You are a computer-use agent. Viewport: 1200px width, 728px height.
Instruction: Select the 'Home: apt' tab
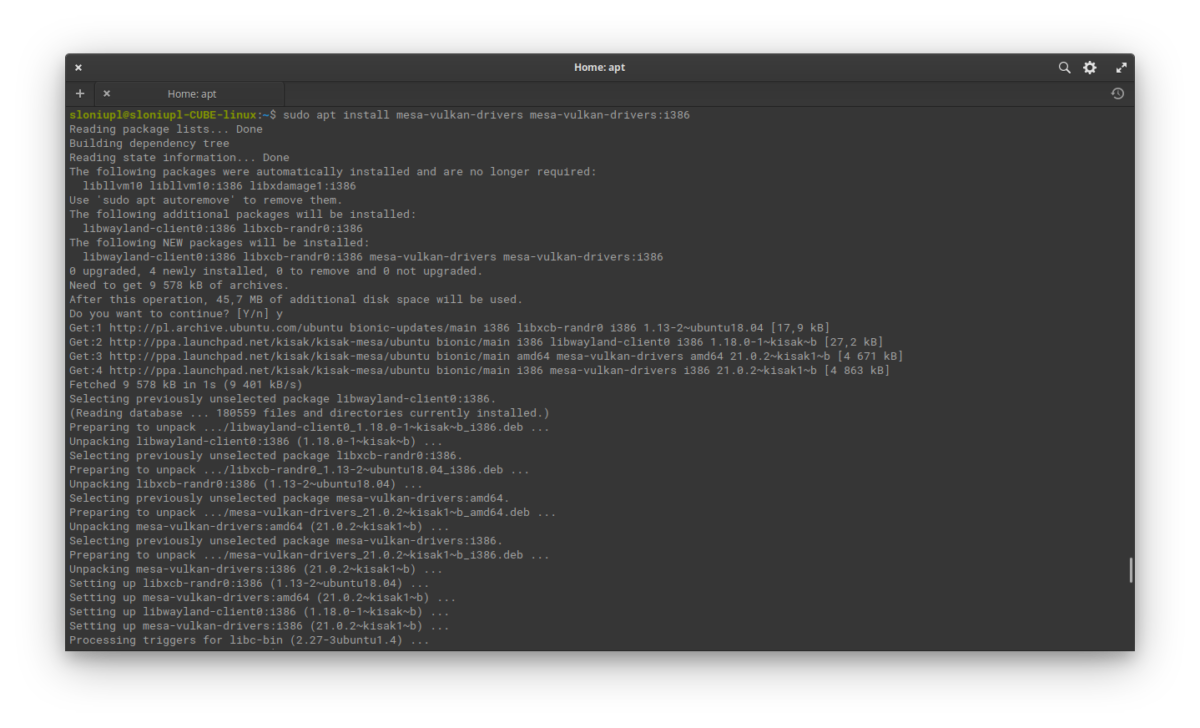192,94
